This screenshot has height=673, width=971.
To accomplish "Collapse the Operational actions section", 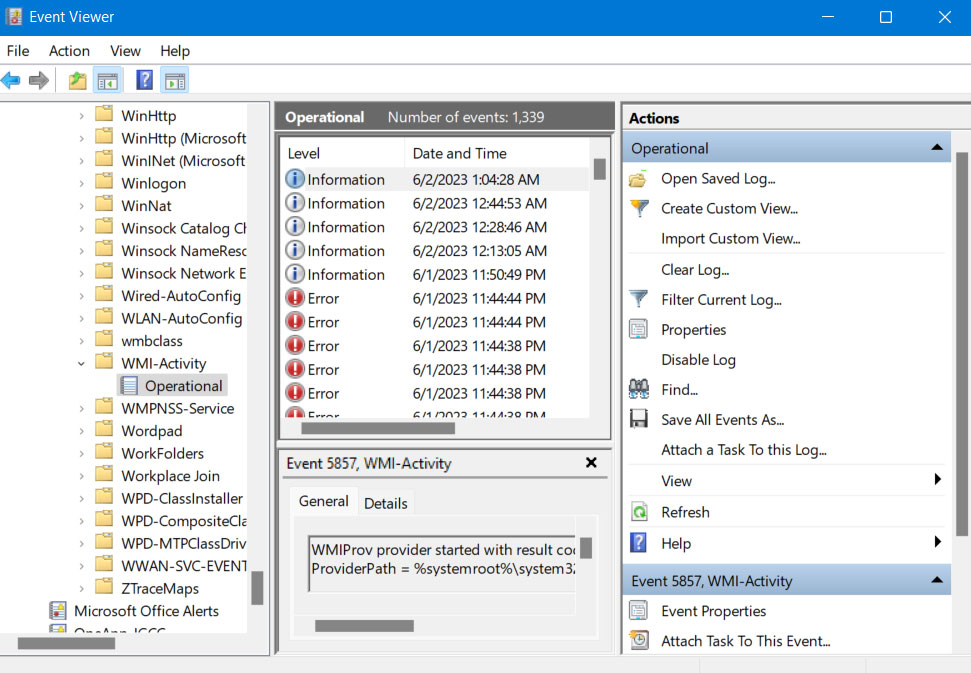I will click(x=937, y=148).
